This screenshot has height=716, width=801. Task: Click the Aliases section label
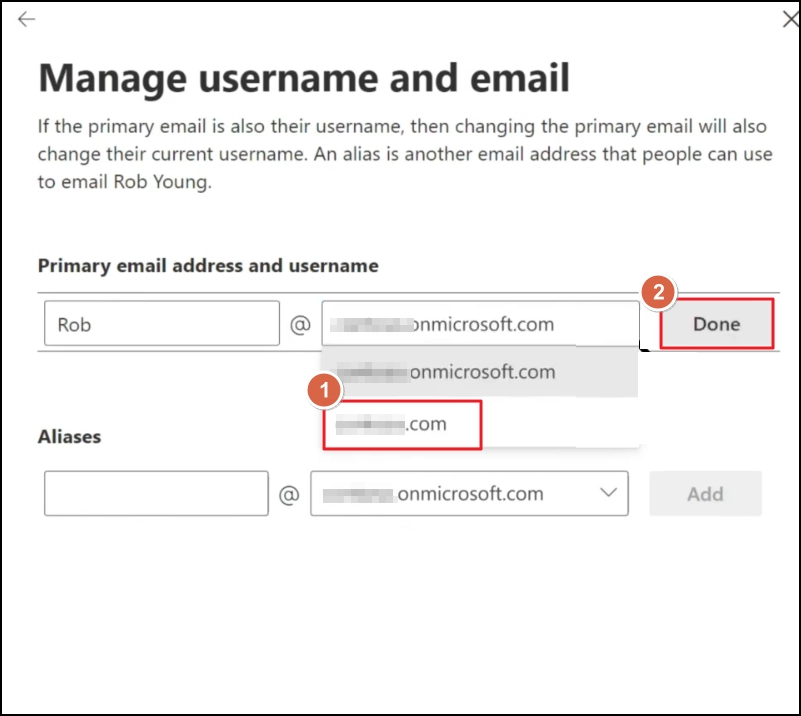[x=67, y=437]
